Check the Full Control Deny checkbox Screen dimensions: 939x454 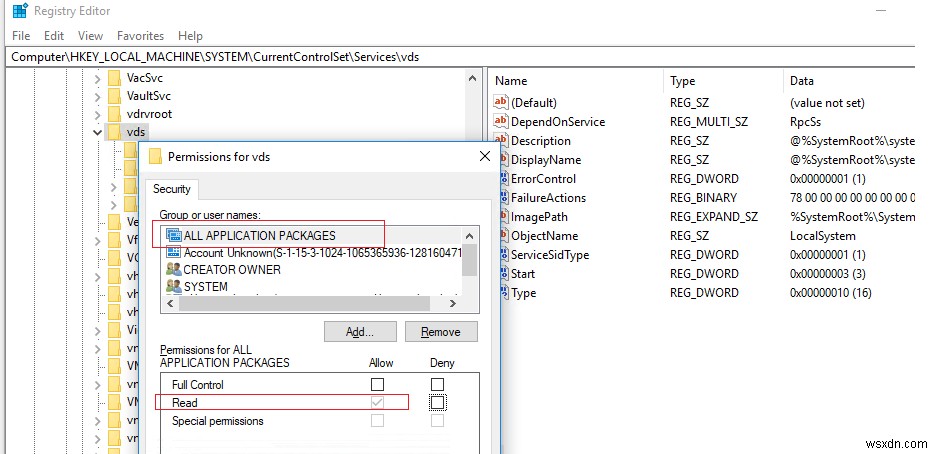tap(437, 384)
